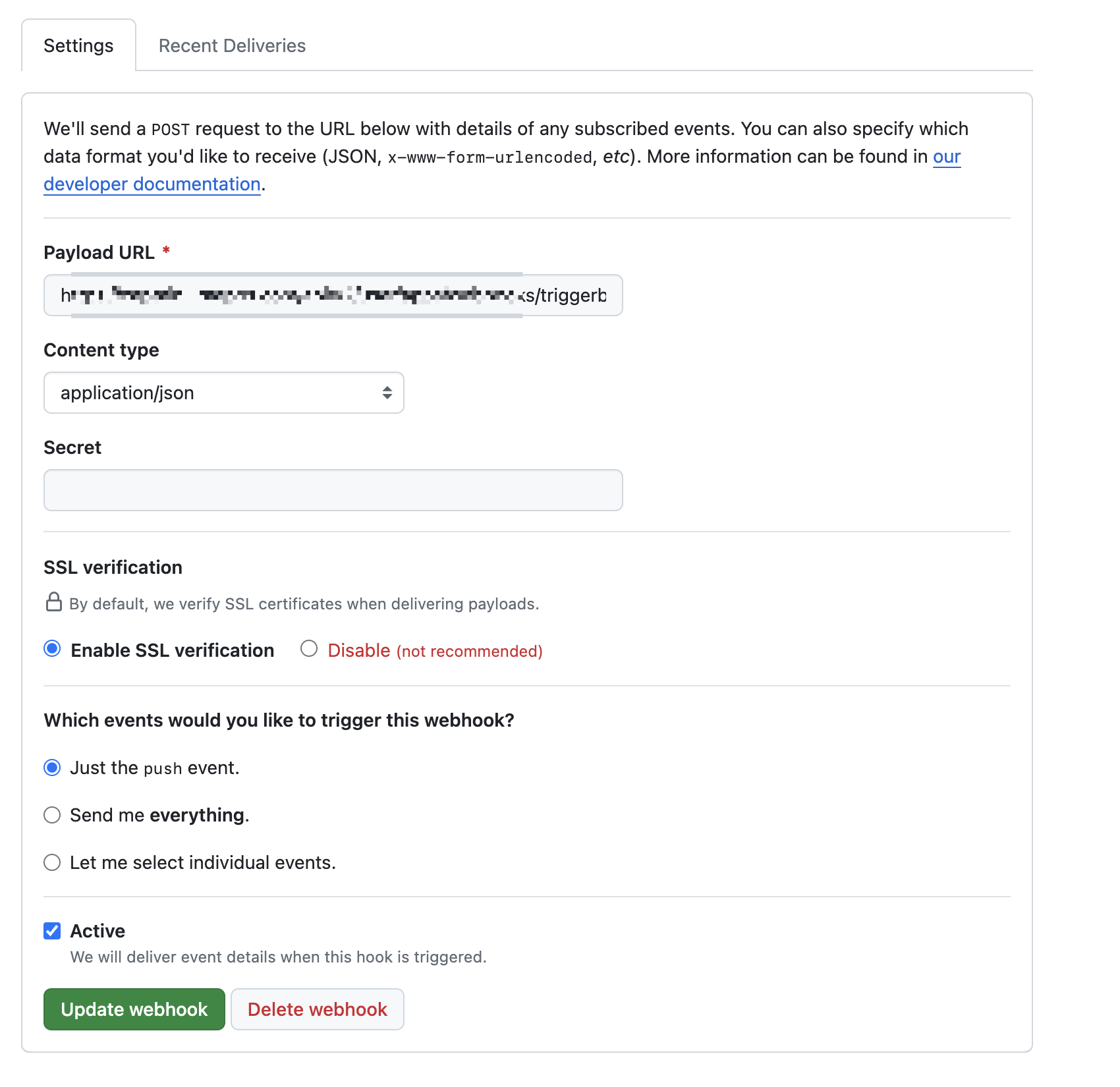This screenshot has height=1087, width=1120.
Task: Focus the Payload URL input field
Action: [x=333, y=295]
